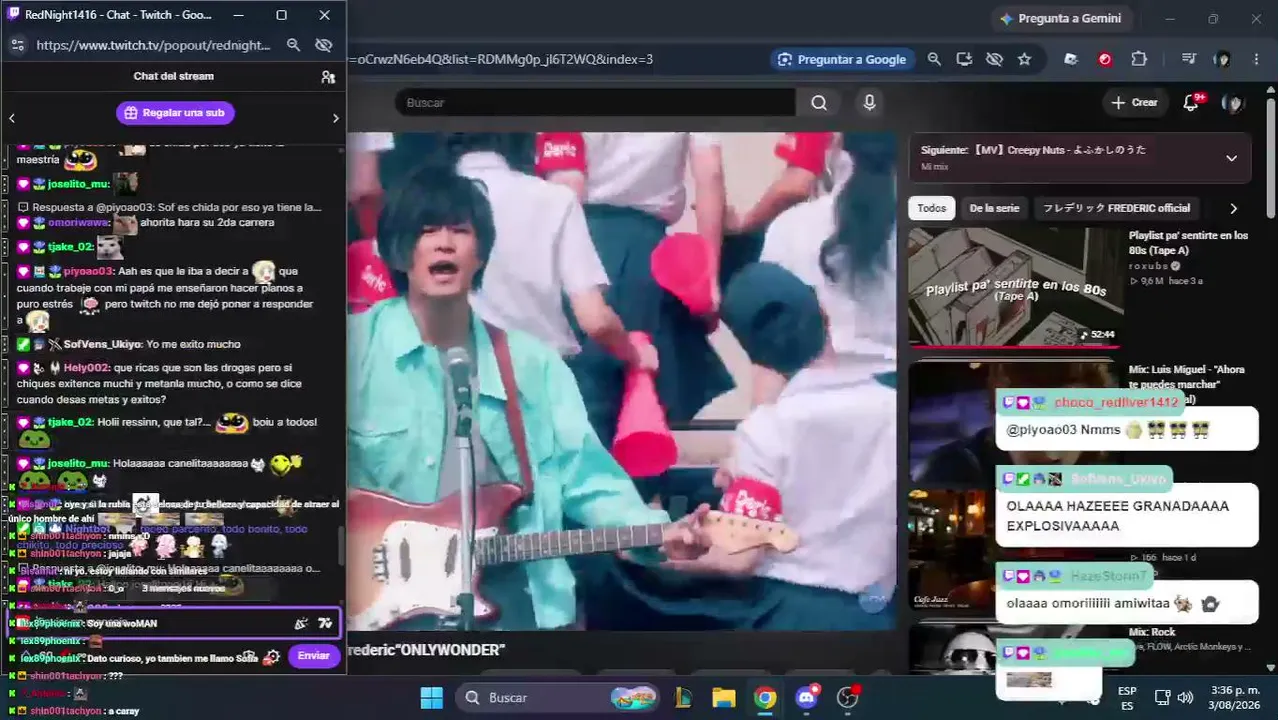The width and height of the screenshot is (1278, 720).
Task: Click piyoao03 username in chat
Action: click(x=88, y=271)
